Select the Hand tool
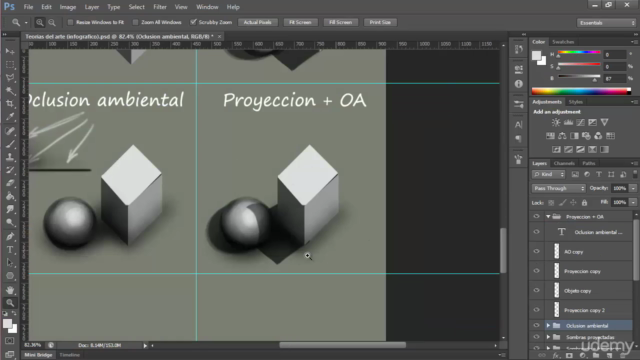 click(10, 290)
